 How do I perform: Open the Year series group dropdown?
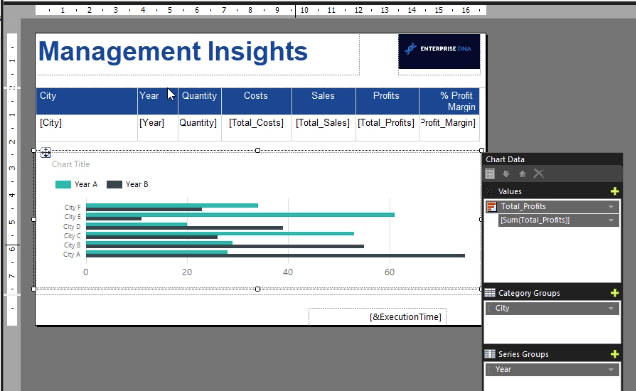click(x=611, y=370)
